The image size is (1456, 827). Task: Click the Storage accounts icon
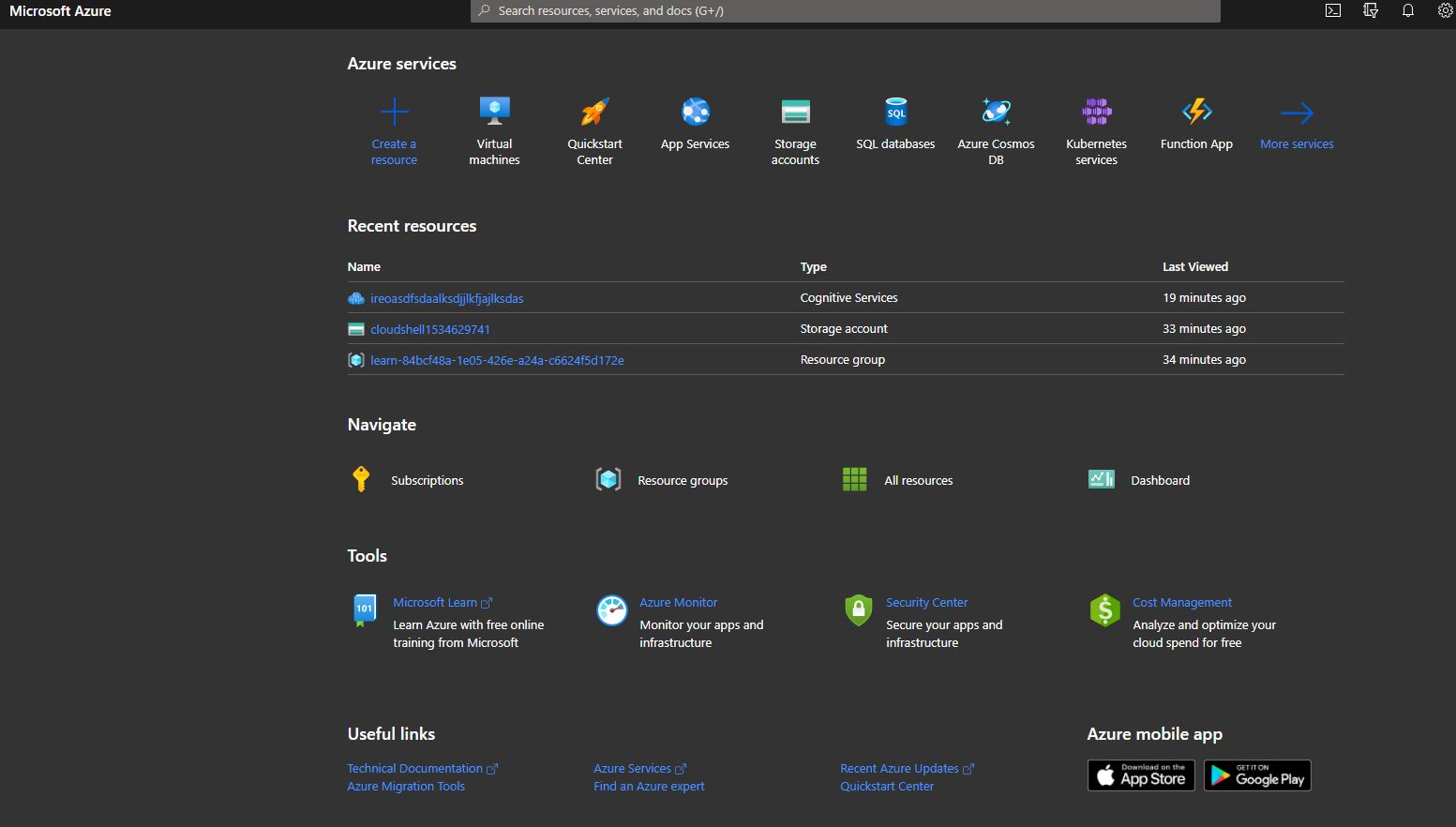point(795,111)
